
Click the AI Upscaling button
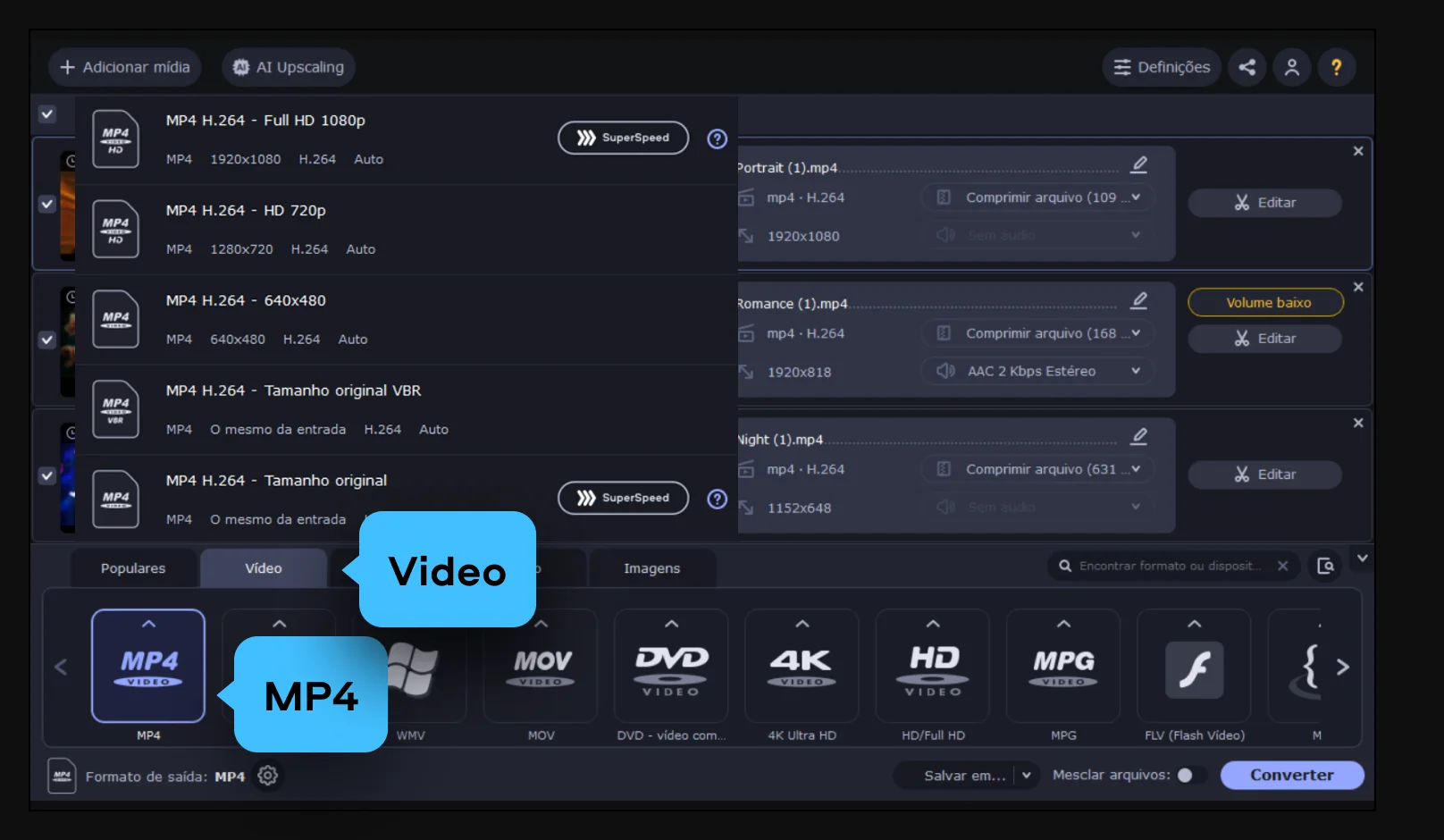(x=289, y=67)
